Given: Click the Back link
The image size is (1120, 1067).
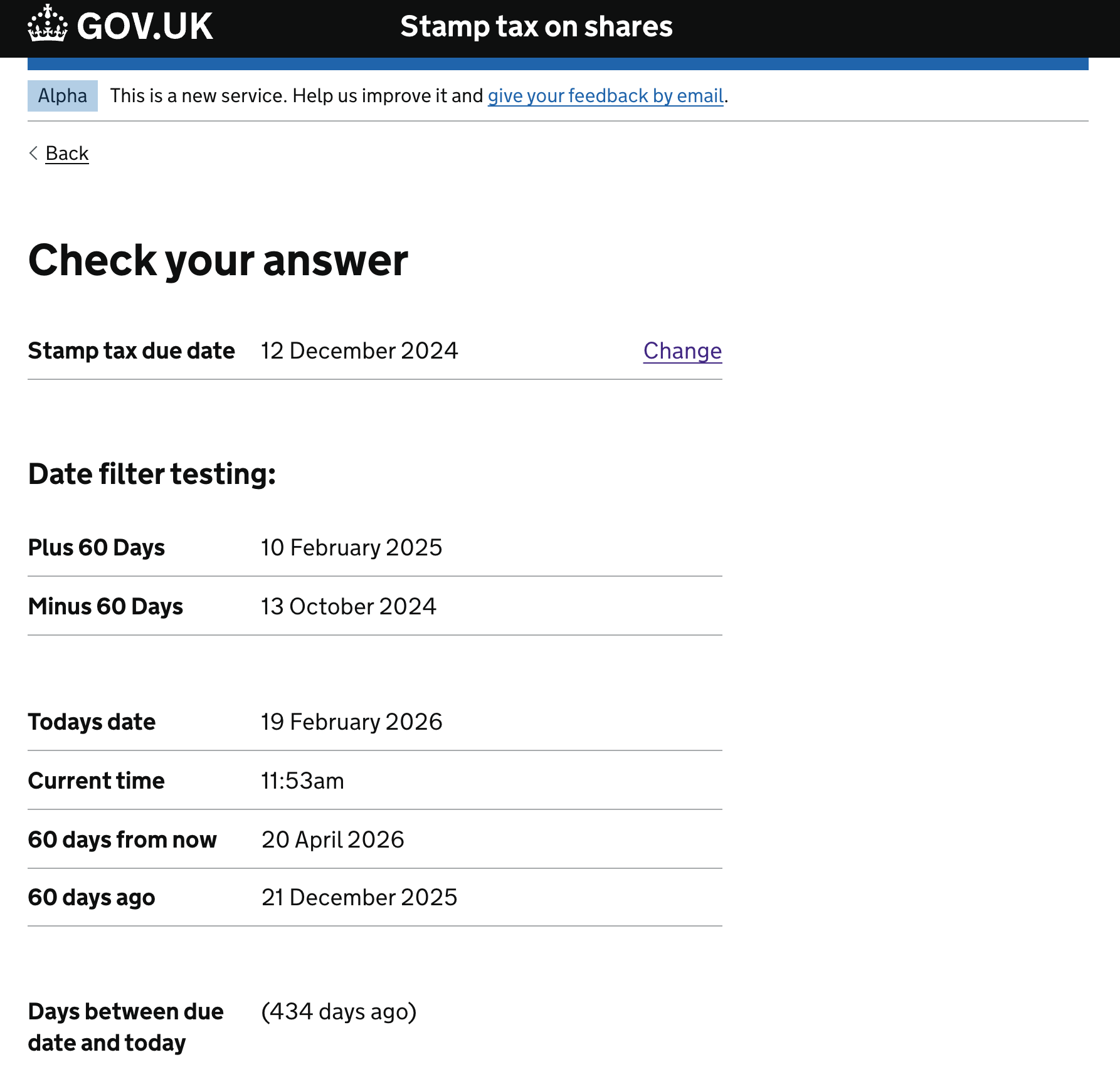Looking at the screenshot, I should coord(66,153).
